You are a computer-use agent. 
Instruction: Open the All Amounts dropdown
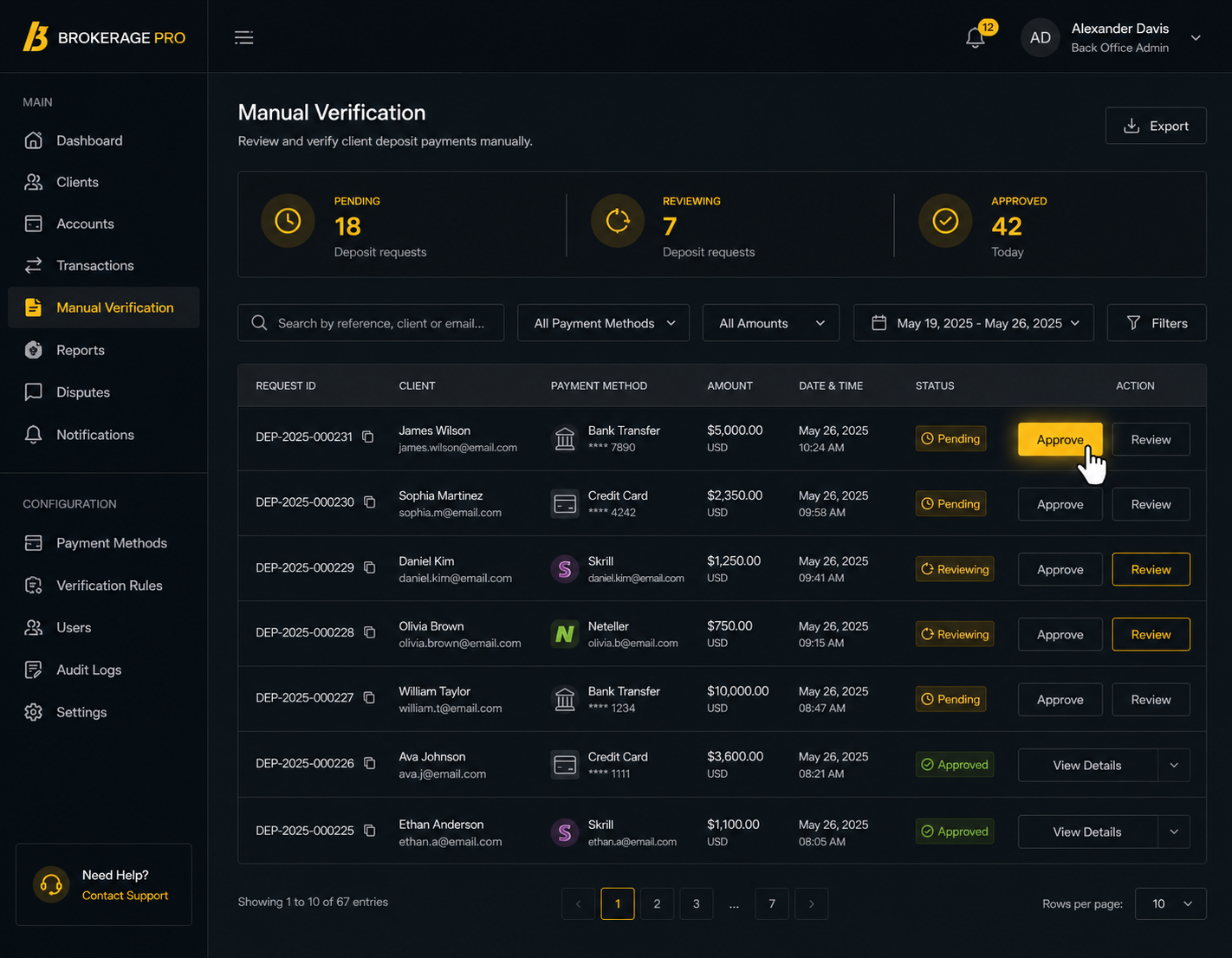coord(770,322)
